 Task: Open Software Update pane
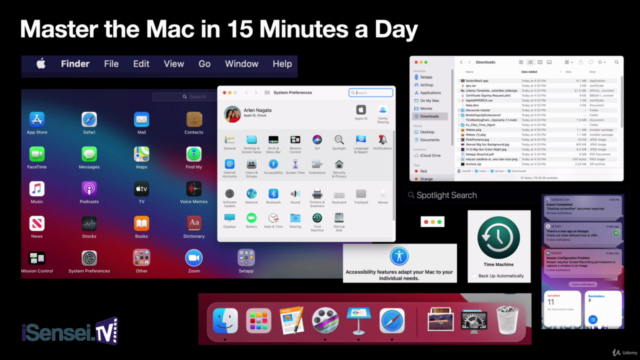pyautogui.click(x=230, y=193)
